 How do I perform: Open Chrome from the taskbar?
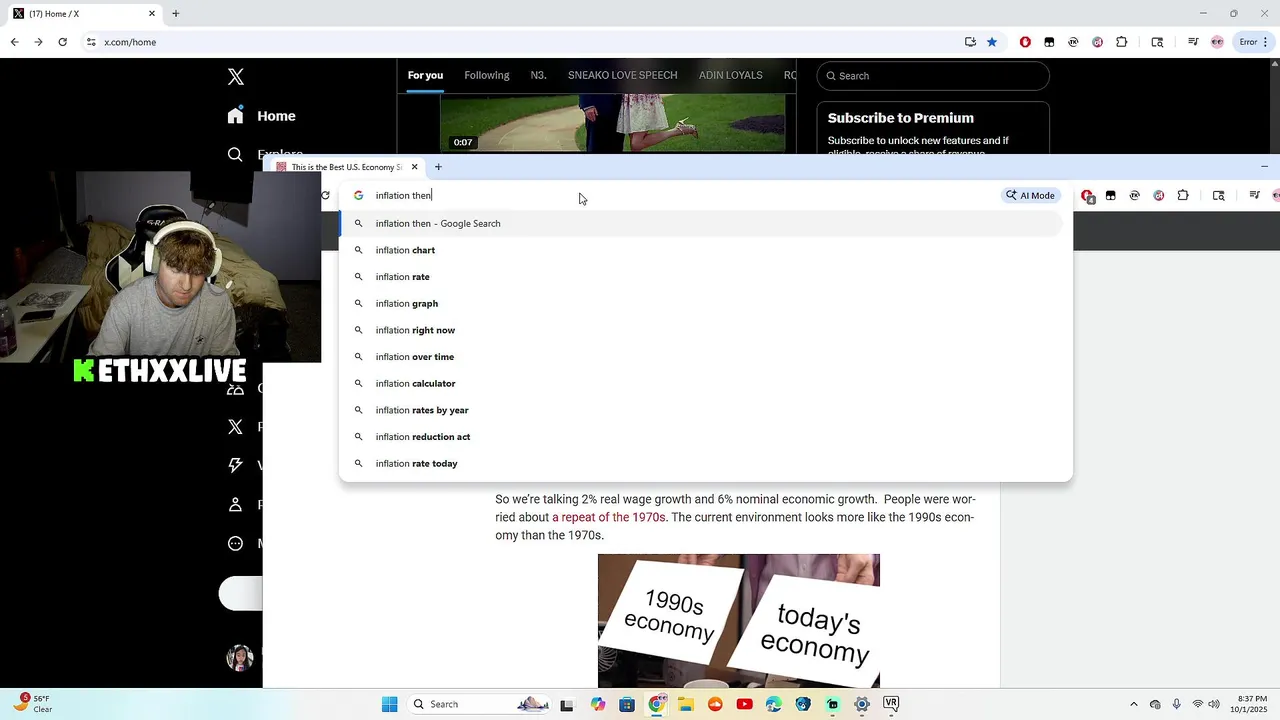pos(656,704)
